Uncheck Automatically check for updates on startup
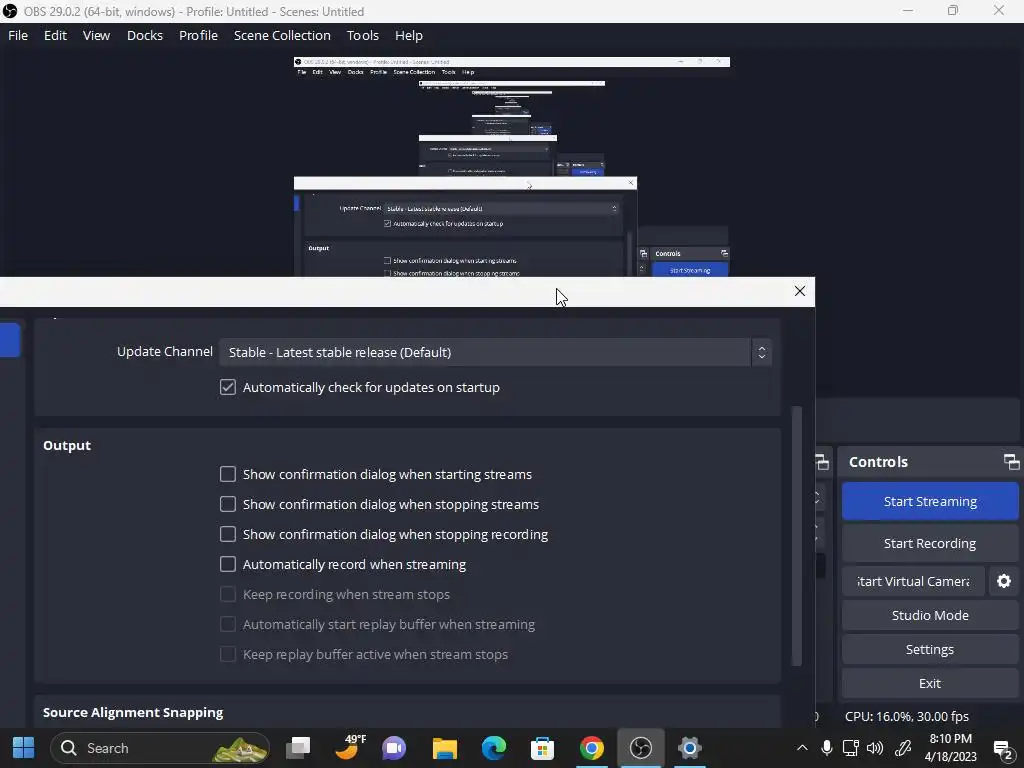The width and height of the screenshot is (1024, 768). click(x=227, y=387)
